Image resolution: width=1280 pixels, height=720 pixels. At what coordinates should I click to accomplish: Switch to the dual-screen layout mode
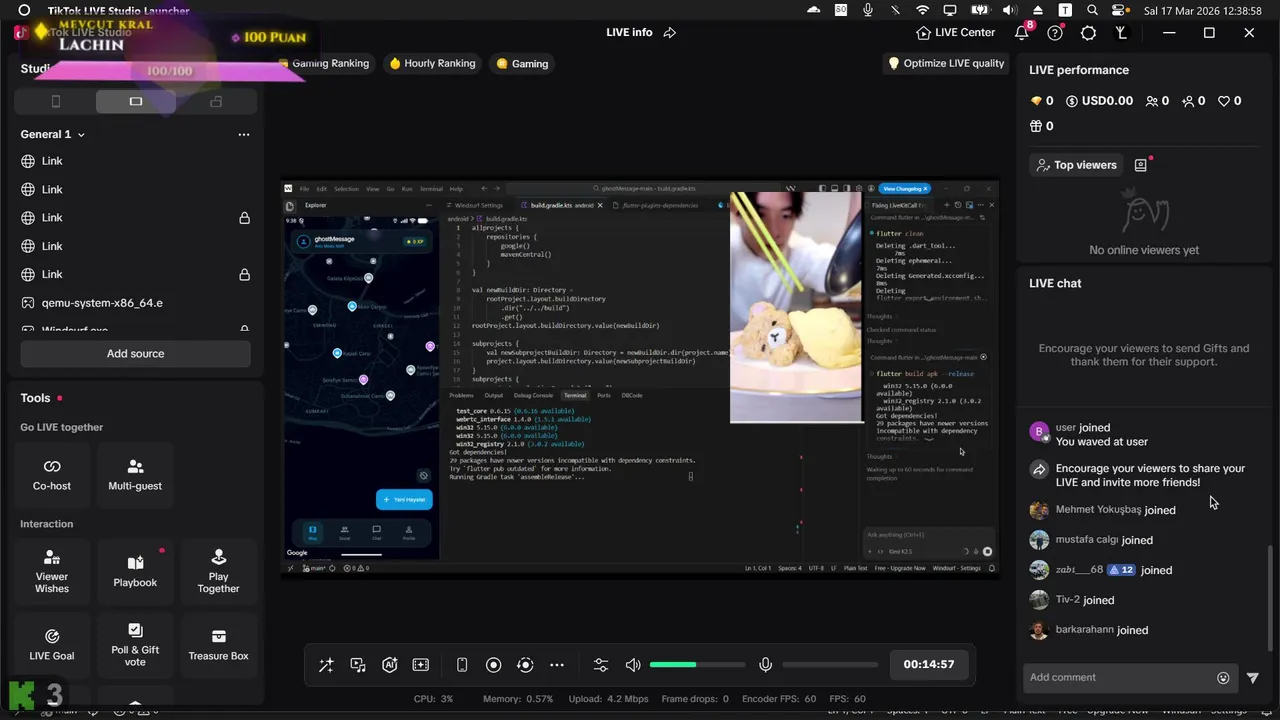pyautogui.click(x=216, y=101)
